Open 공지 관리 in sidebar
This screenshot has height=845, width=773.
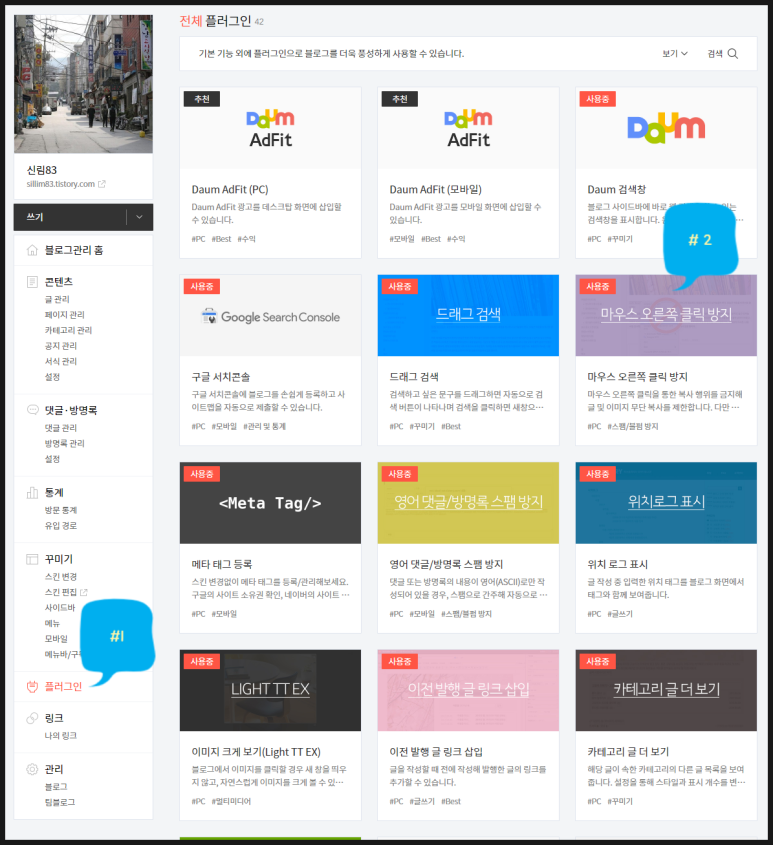[61, 346]
